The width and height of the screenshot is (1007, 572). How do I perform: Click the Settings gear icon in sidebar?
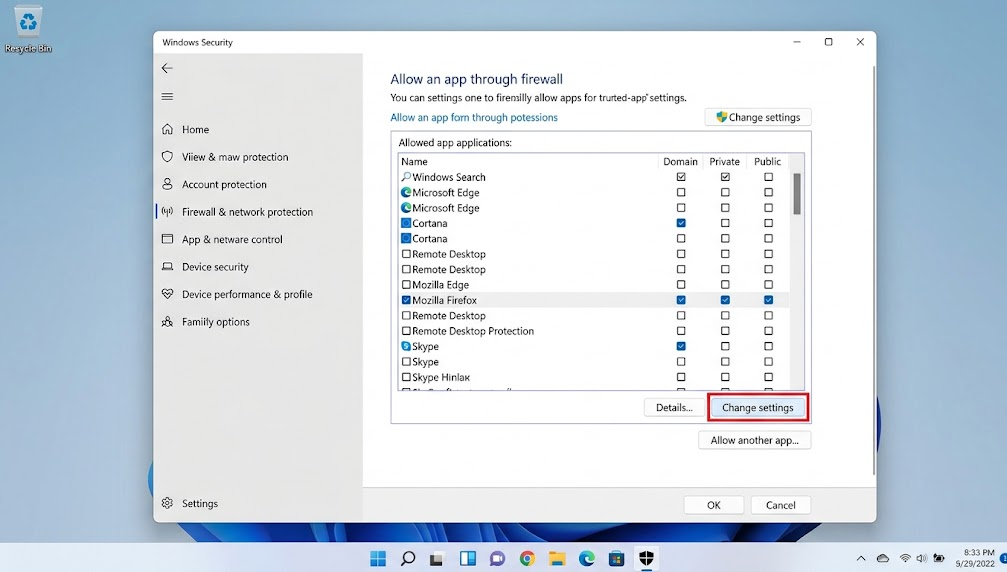[168, 503]
